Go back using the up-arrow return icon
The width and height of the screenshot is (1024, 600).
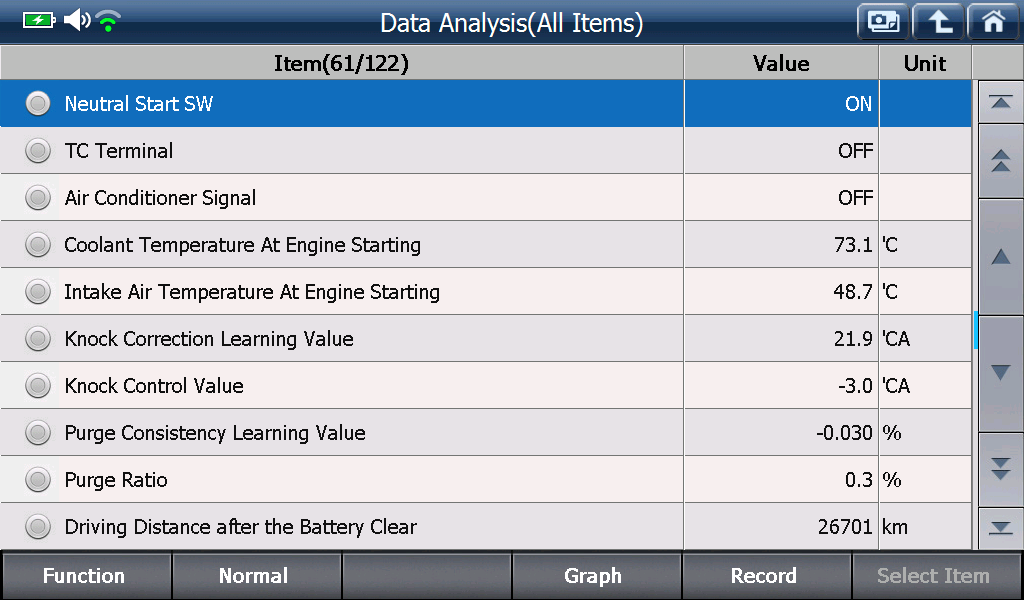point(938,22)
